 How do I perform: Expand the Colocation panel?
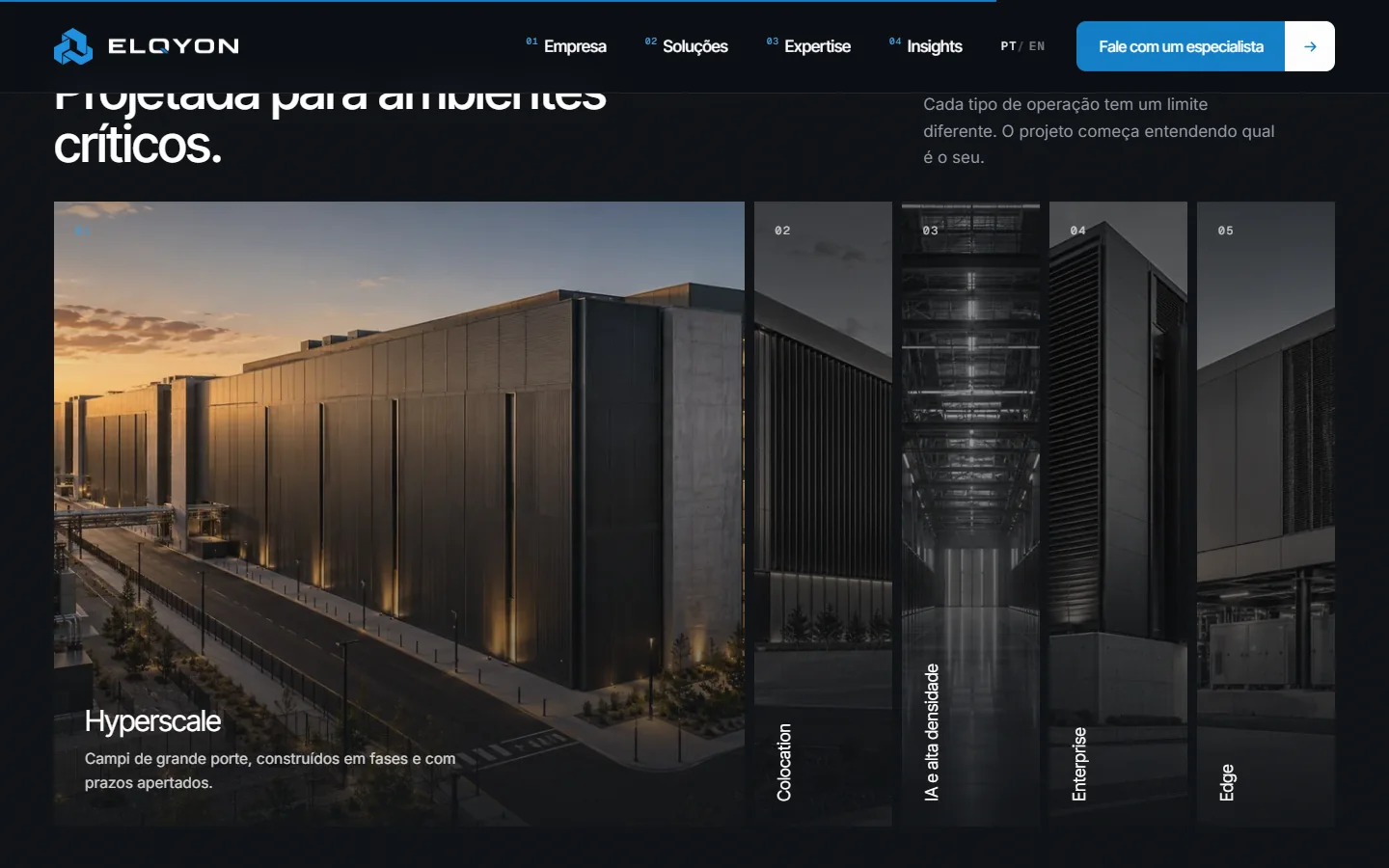[x=823, y=513]
